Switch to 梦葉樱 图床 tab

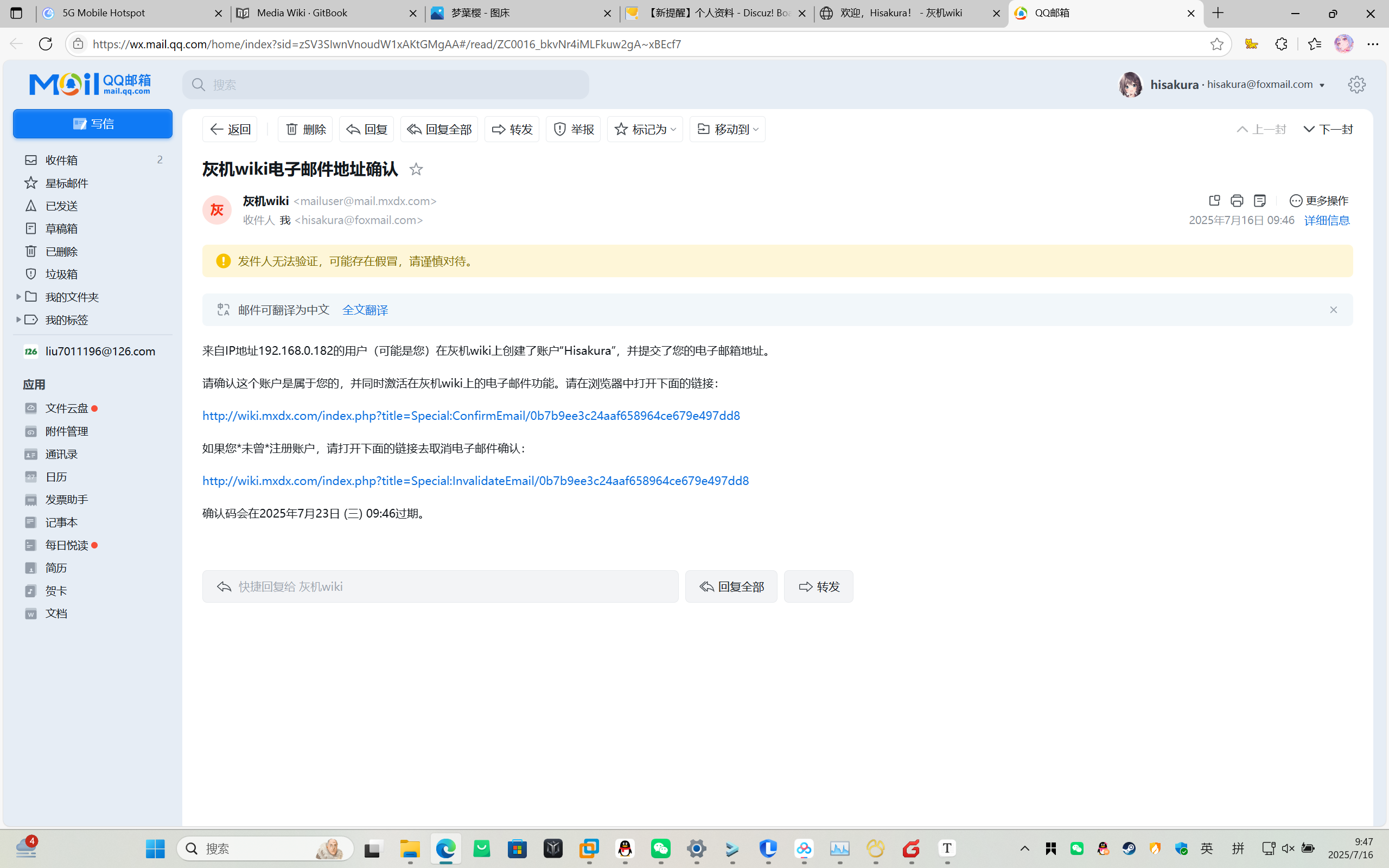pyautogui.click(x=522, y=13)
